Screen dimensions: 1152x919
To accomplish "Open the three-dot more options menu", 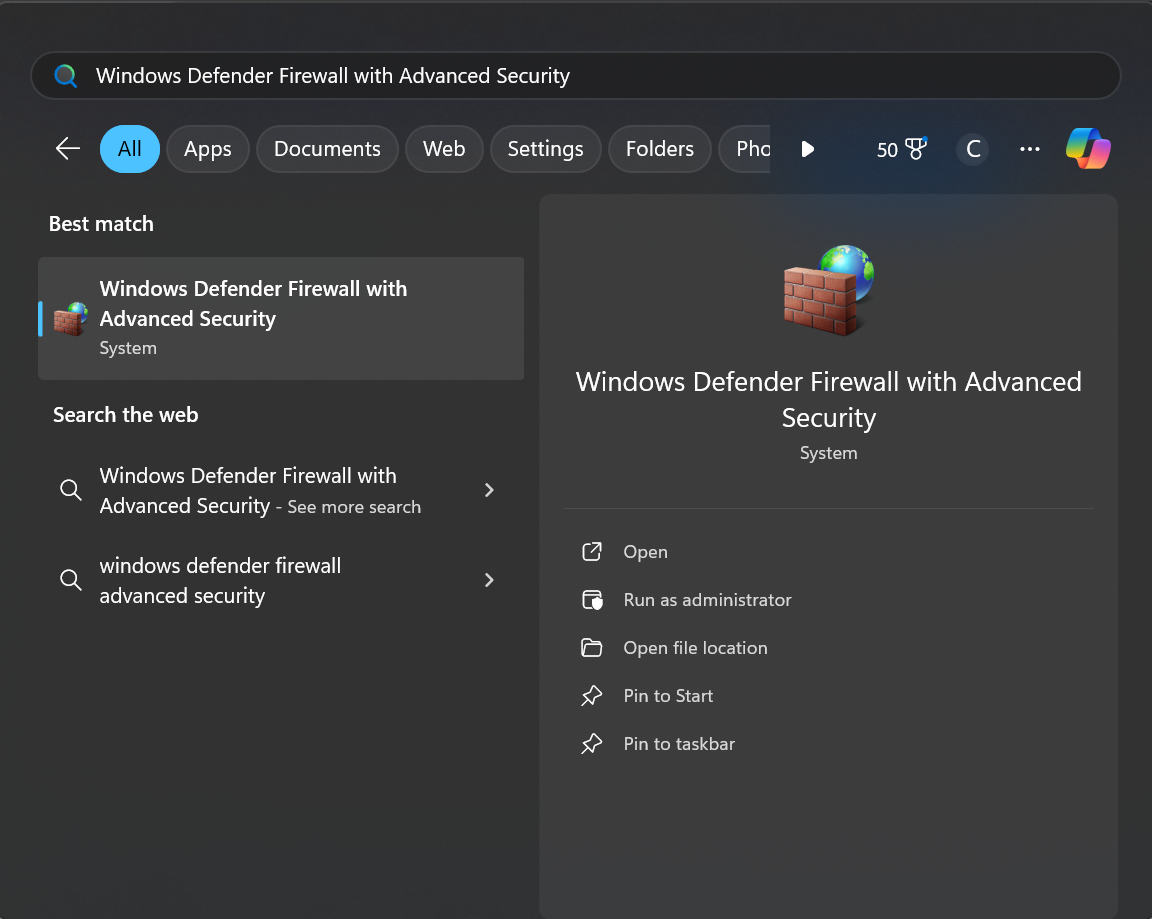I will coord(1029,149).
